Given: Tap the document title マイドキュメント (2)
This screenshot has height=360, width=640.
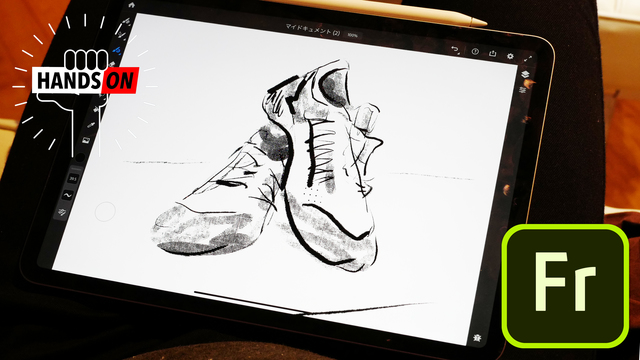Looking at the screenshot, I should coord(313,29).
